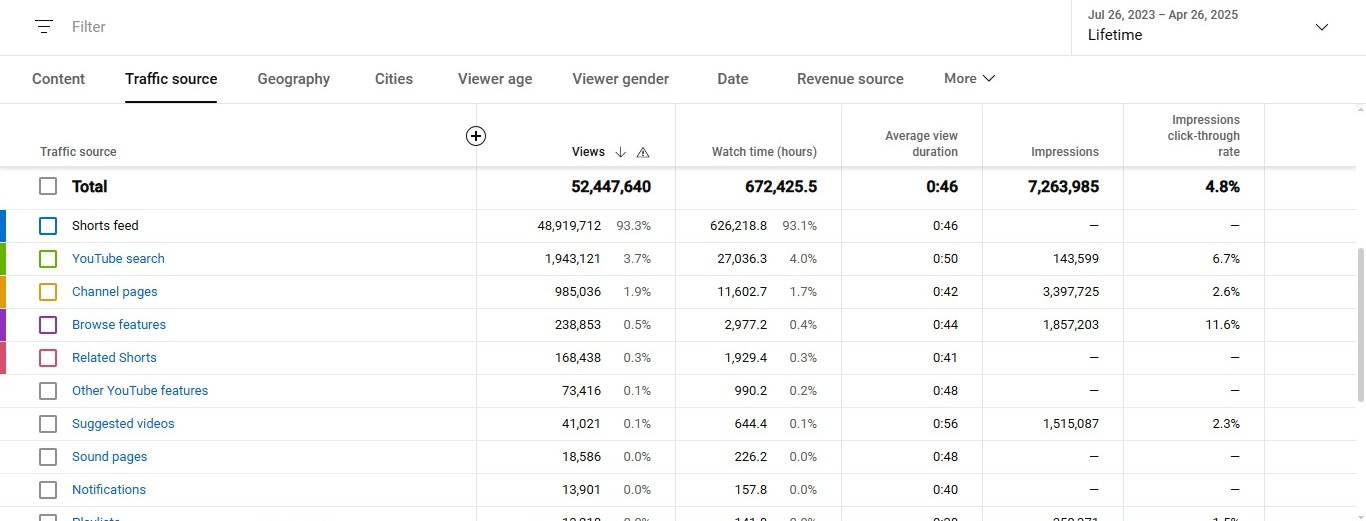Image resolution: width=1366 pixels, height=521 pixels.
Task: Switch to the Geography tab
Action: pyautogui.click(x=293, y=79)
